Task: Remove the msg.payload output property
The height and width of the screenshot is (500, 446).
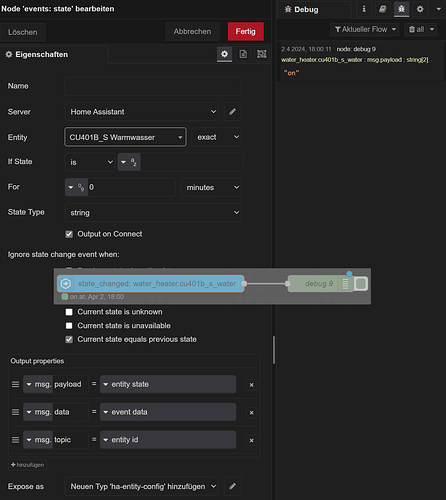Action: coord(252,385)
